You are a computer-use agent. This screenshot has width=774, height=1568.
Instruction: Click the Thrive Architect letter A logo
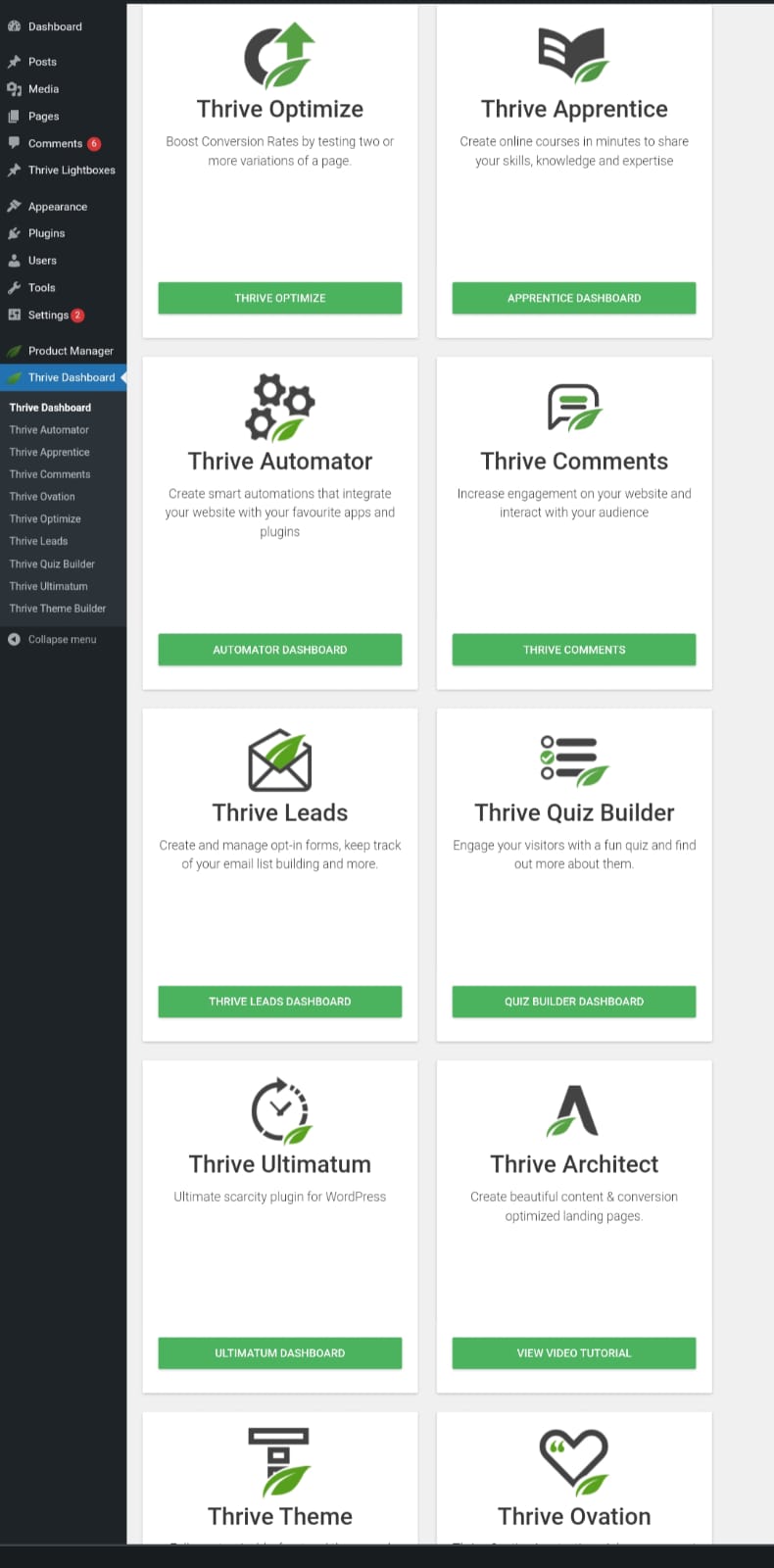[573, 1110]
